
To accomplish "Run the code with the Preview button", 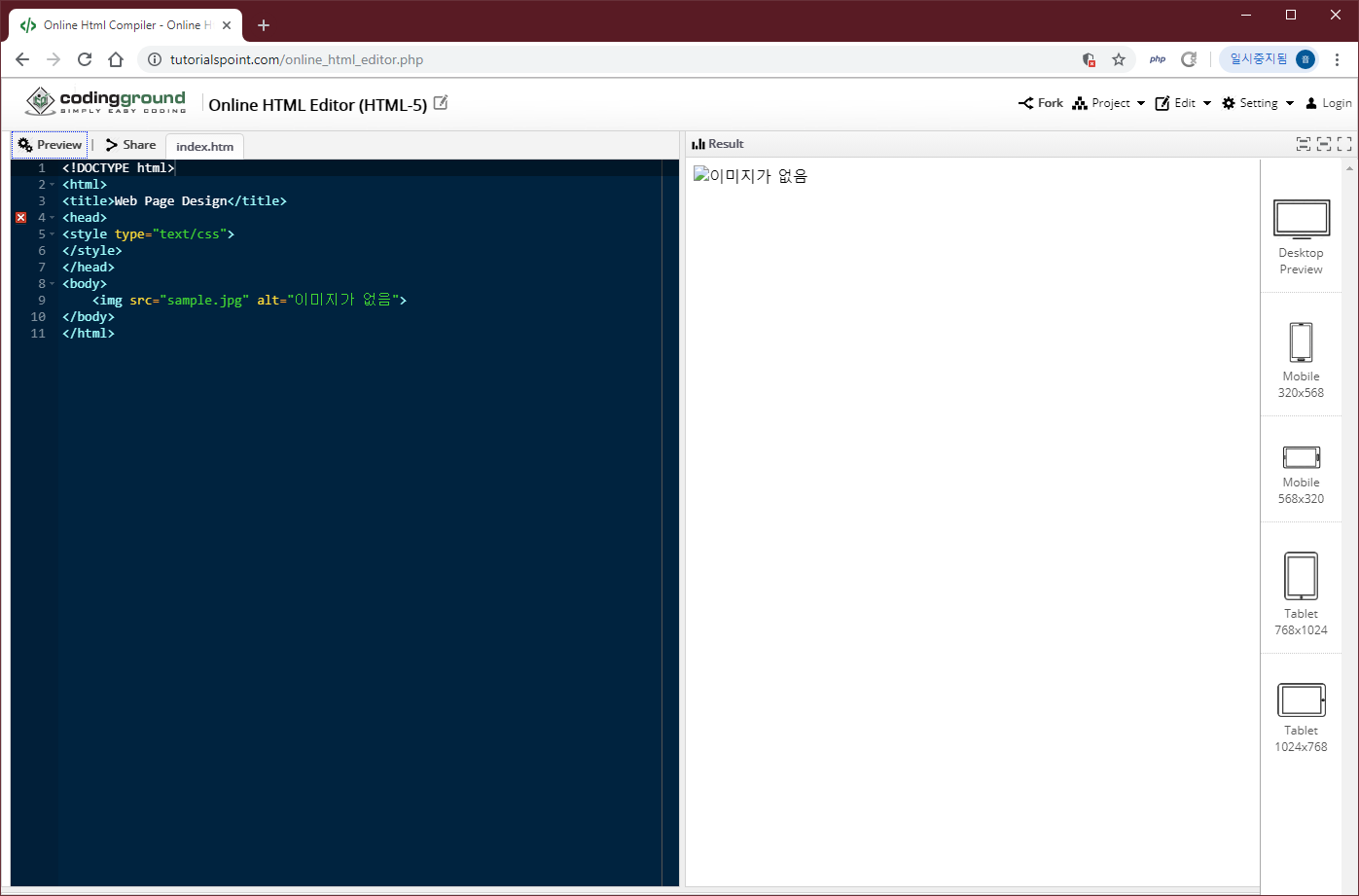I will 50,145.
